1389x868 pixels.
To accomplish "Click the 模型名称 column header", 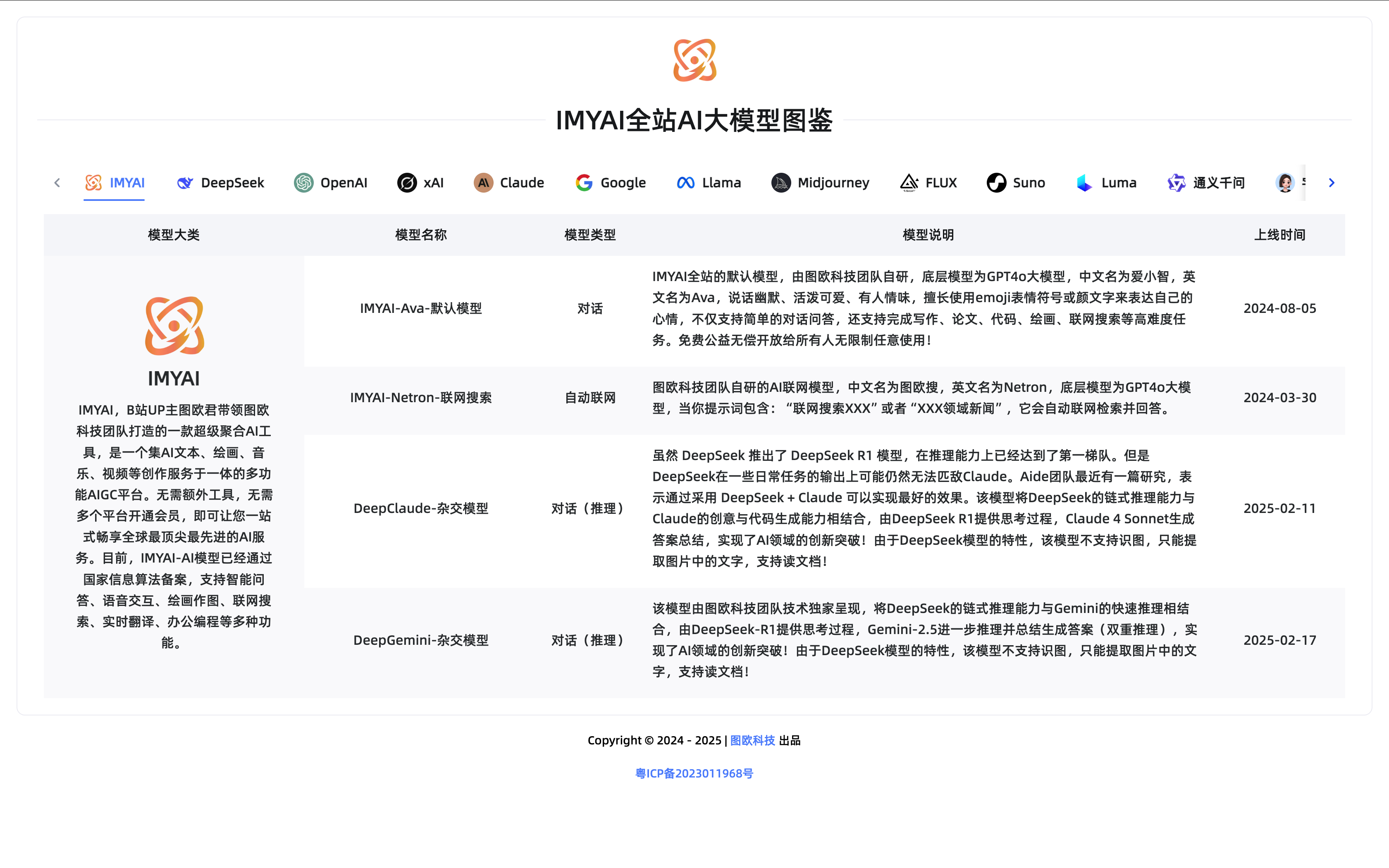I will (421, 235).
